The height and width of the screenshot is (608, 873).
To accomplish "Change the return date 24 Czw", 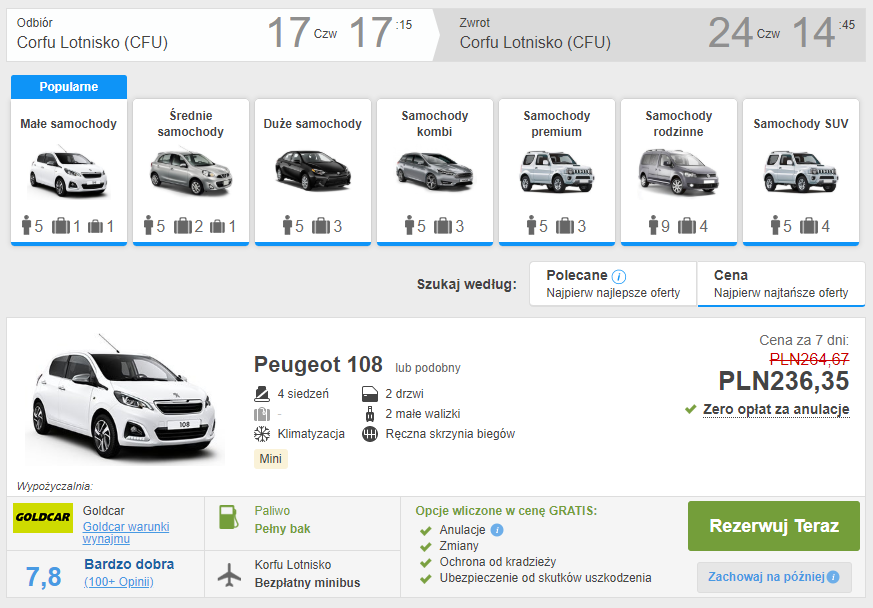I will [744, 33].
